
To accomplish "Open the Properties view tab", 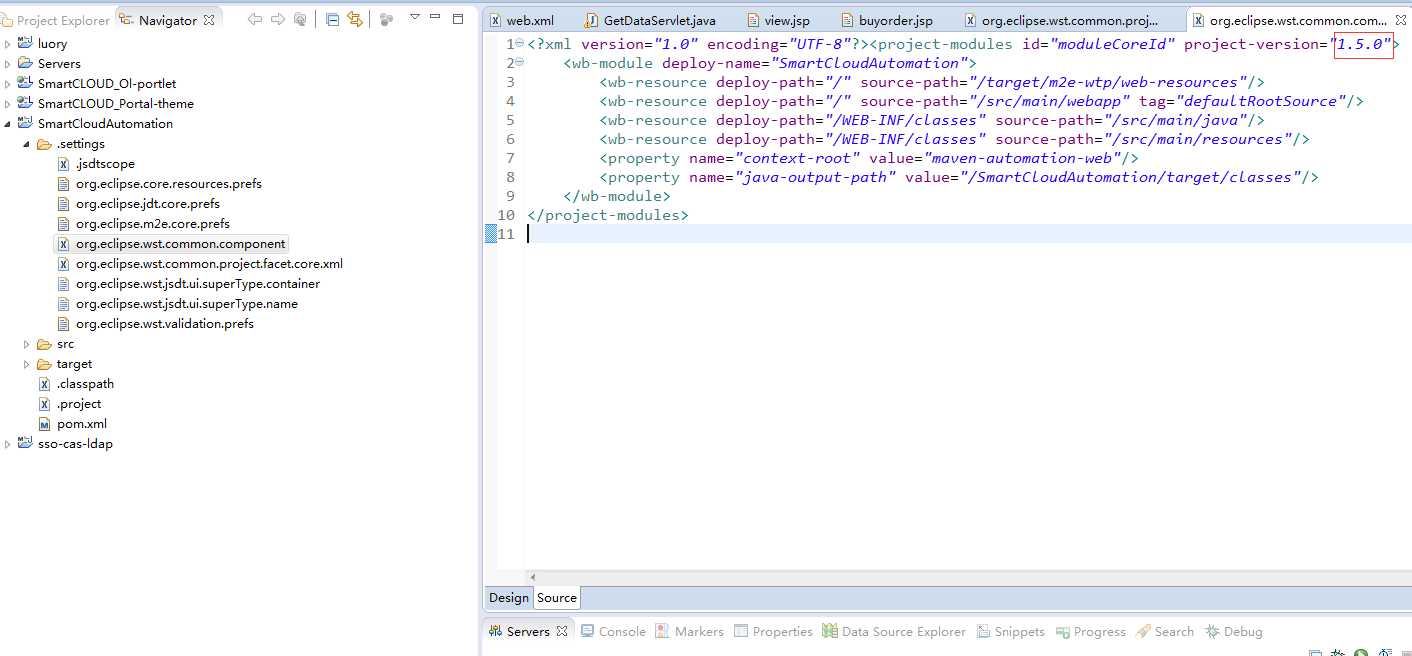I will point(773,632).
